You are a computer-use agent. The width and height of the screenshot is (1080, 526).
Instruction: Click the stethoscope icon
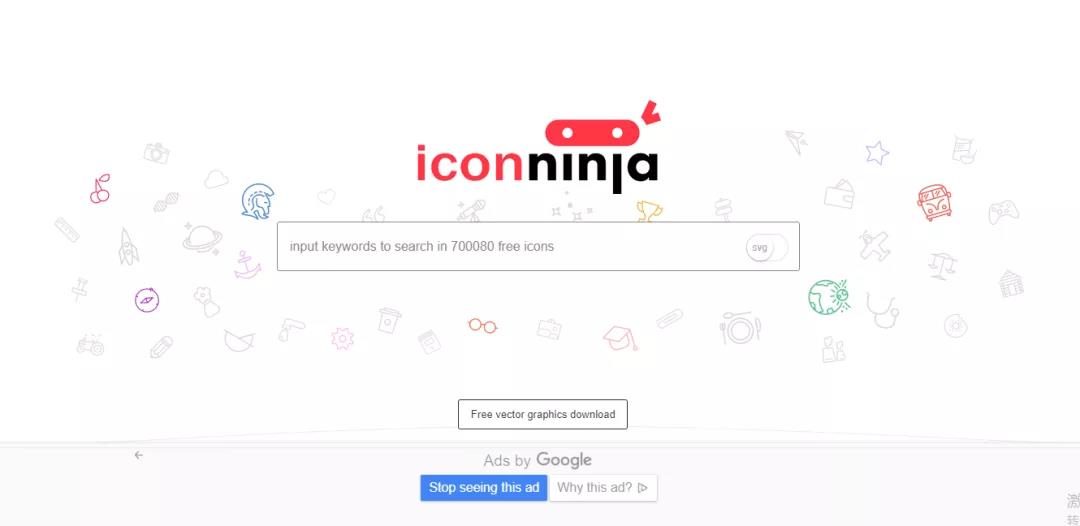pos(882,311)
